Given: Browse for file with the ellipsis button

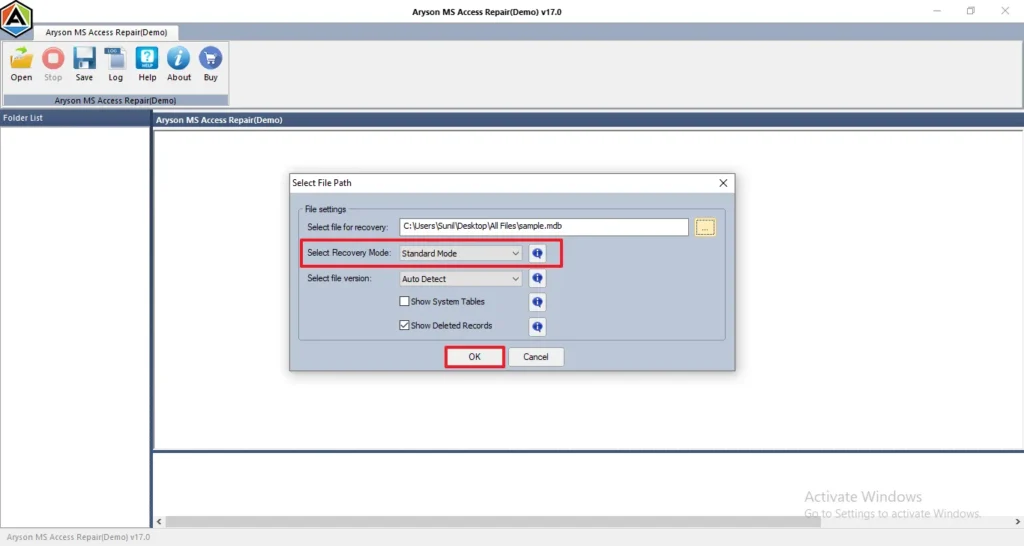Looking at the screenshot, I should click(705, 227).
